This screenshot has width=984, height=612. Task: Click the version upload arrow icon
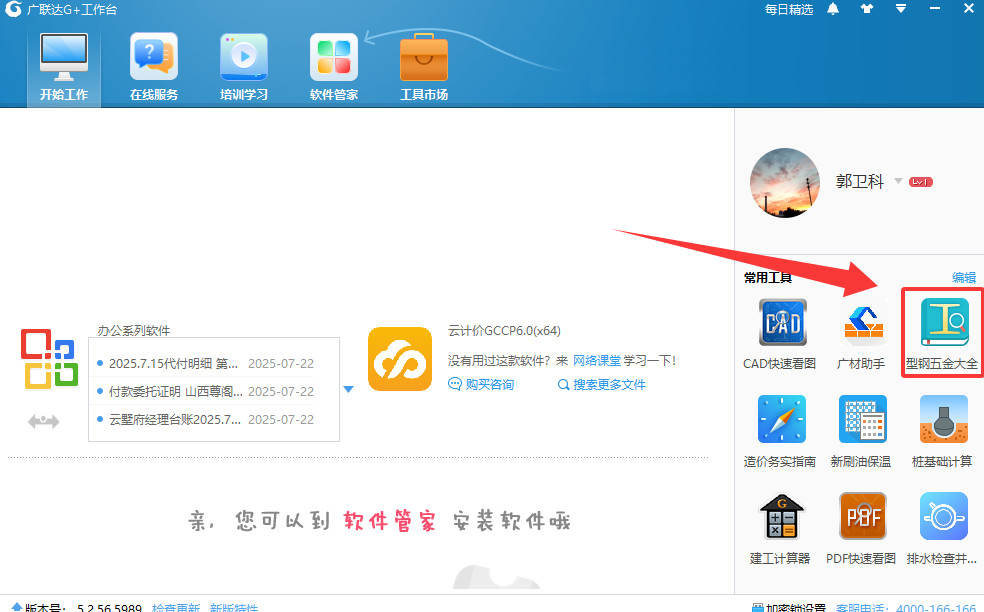click(17, 607)
